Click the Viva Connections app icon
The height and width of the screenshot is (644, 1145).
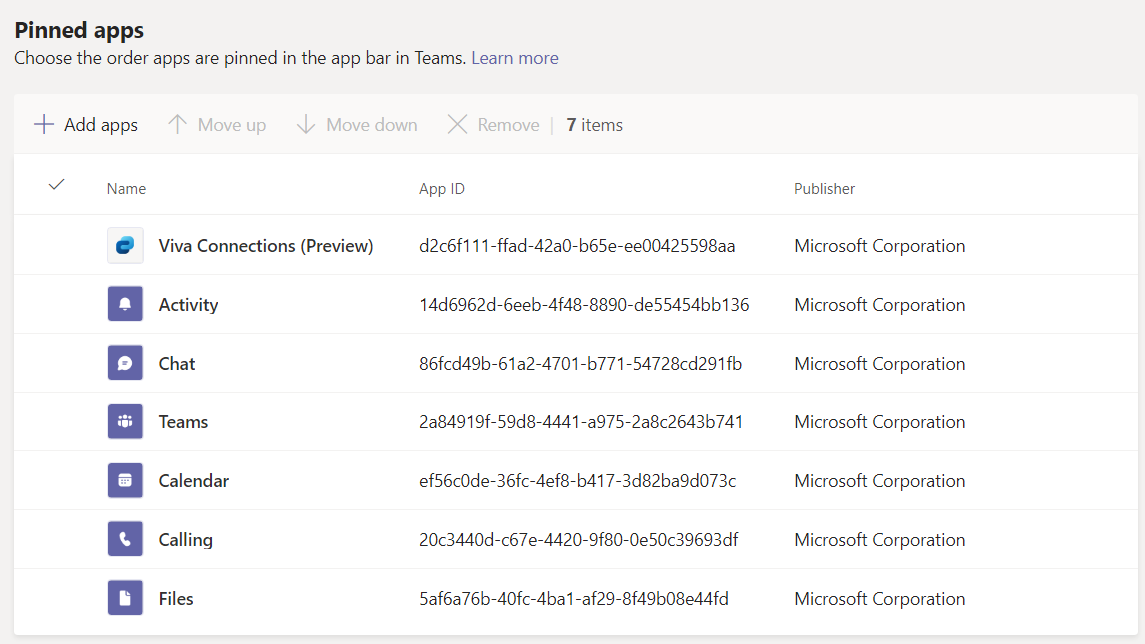click(x=125, y=246)
